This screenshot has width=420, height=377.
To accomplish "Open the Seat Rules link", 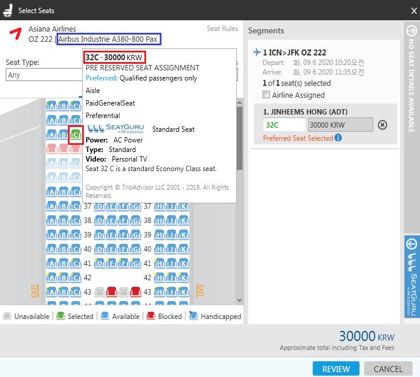I will tap(222, 29).
